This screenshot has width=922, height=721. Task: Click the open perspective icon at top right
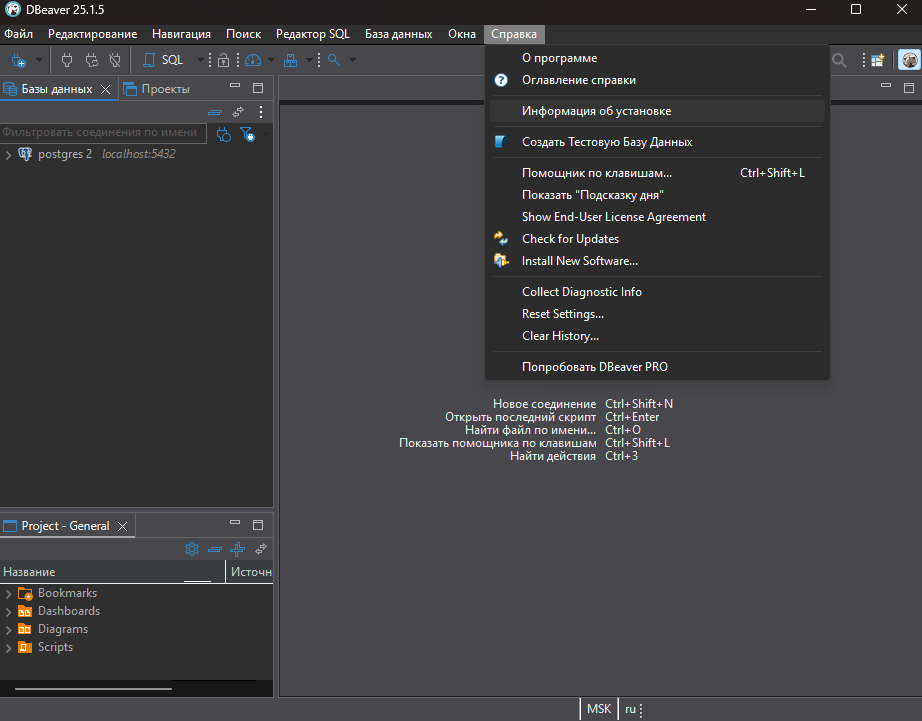point(878,60)
